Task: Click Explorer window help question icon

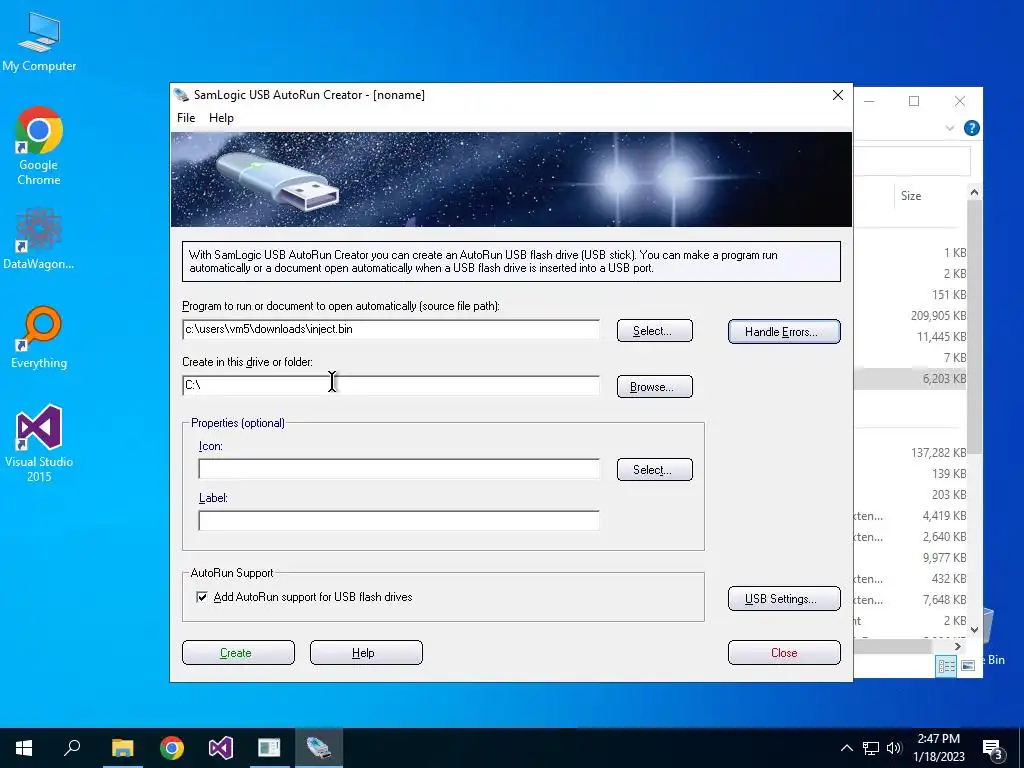Action: pos(971,128)
